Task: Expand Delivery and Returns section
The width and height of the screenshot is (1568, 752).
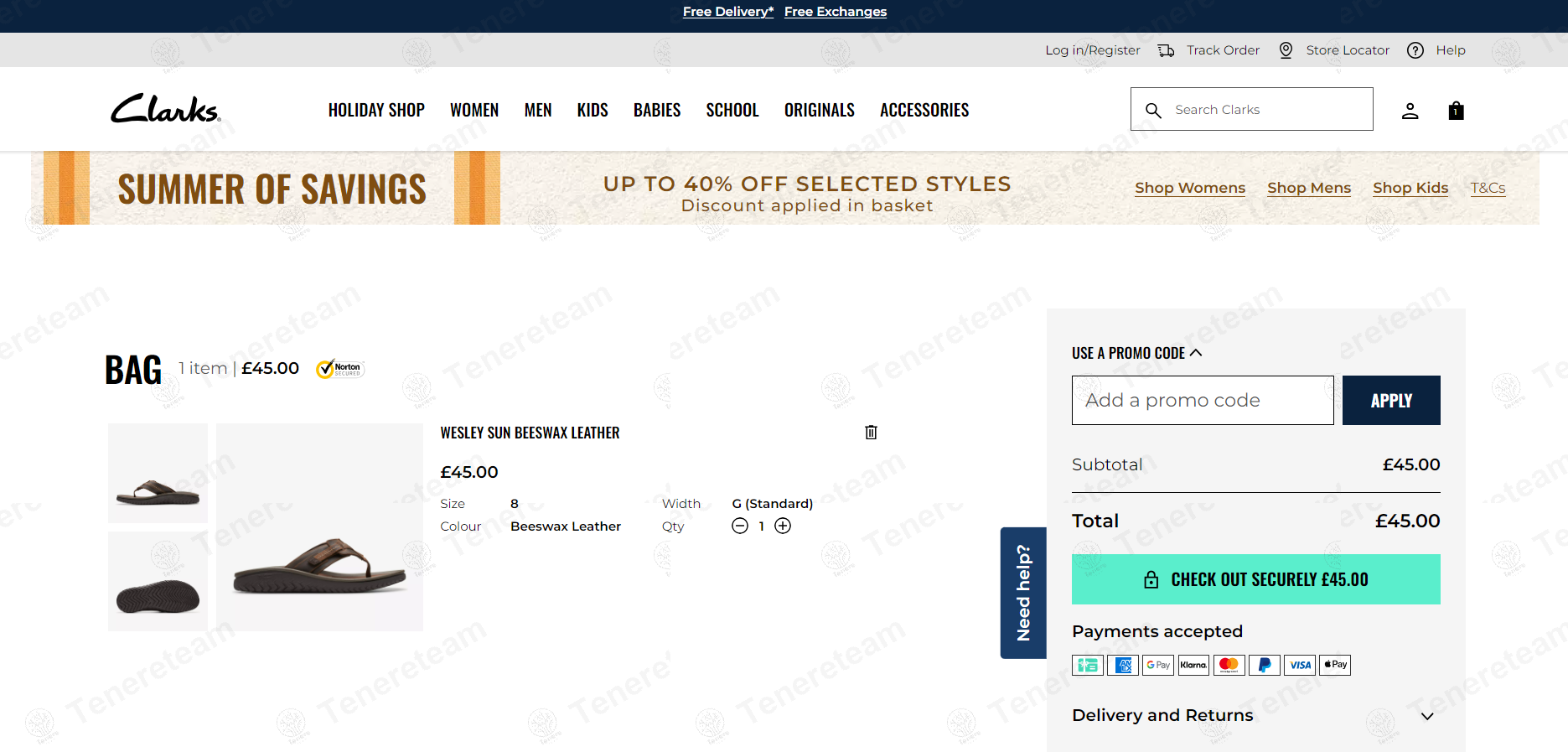Action: point(1426,716)
